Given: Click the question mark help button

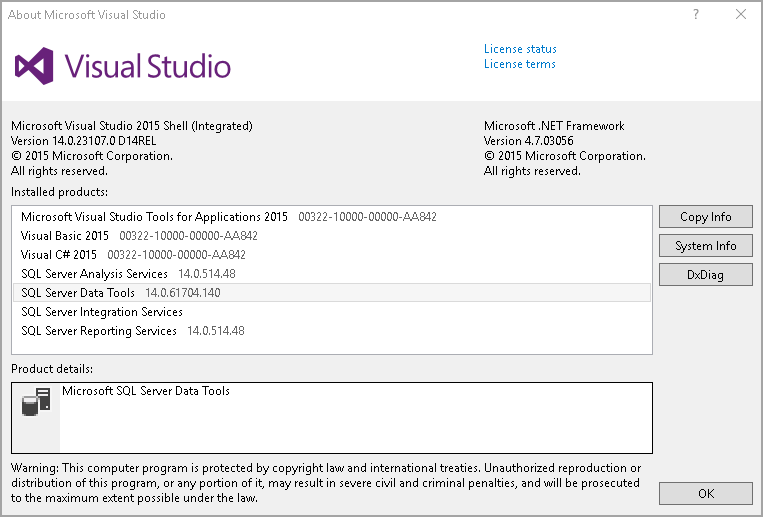Looking at the screenshot, I should point(695,15).
